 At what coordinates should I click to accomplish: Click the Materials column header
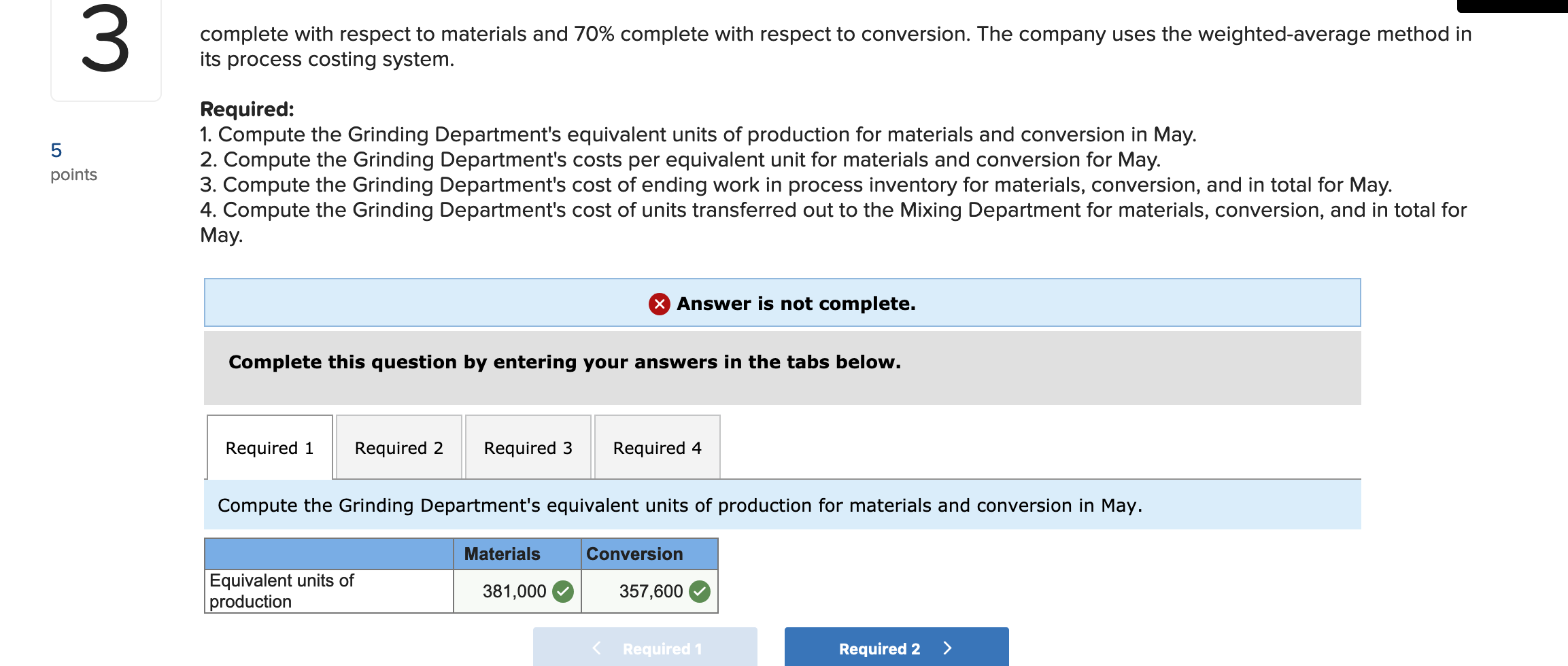[x=501, y=554]
